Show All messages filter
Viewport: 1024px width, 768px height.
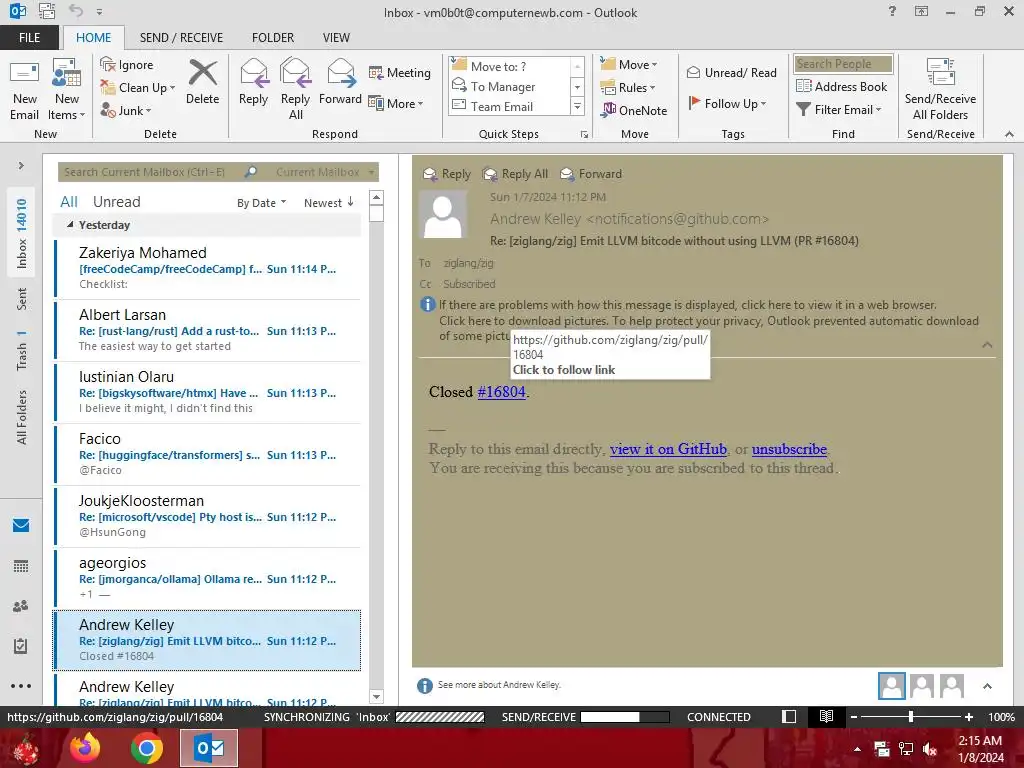click(69, 202)
